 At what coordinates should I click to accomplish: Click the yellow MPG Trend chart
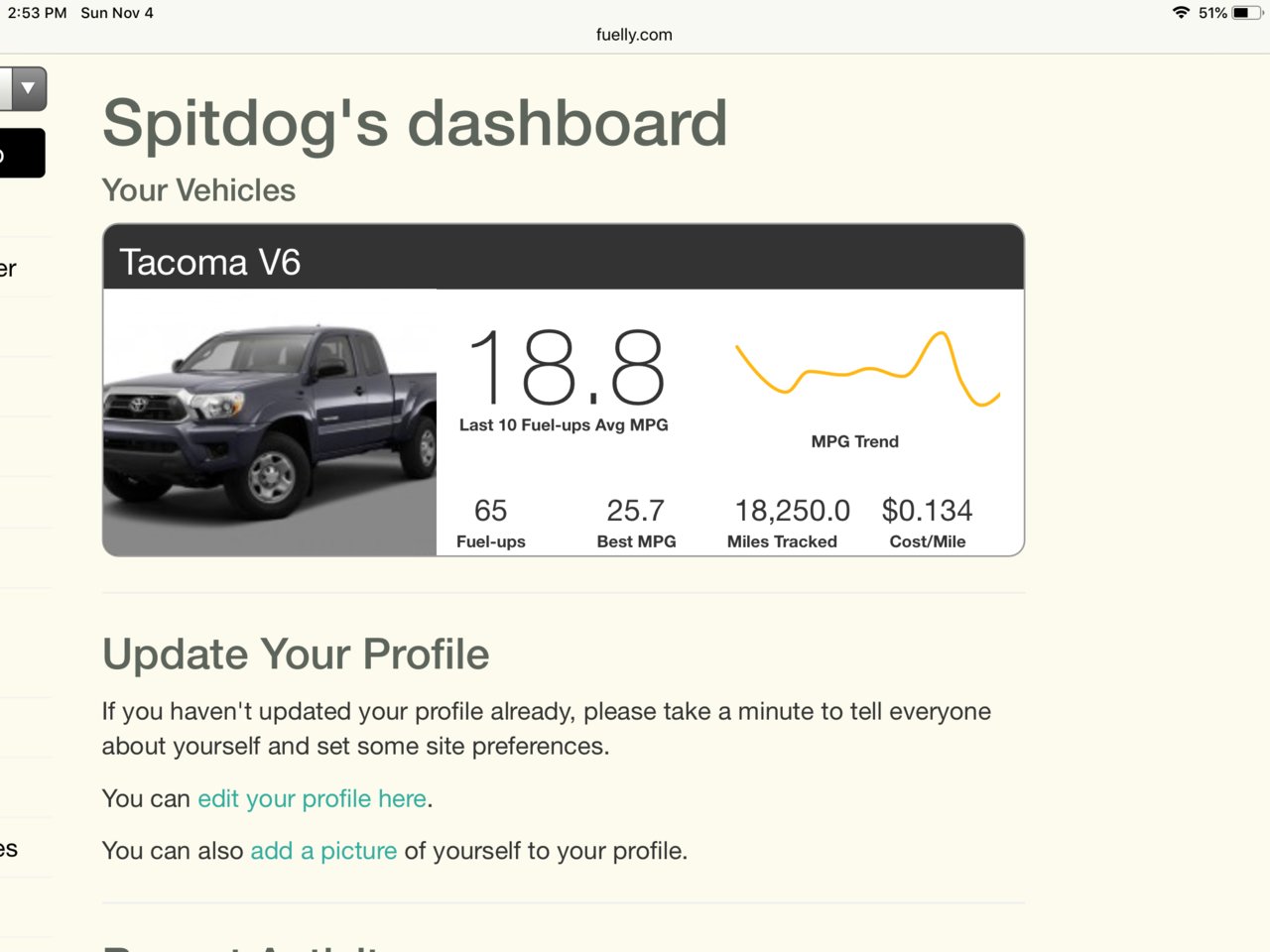tap(866, 370)
